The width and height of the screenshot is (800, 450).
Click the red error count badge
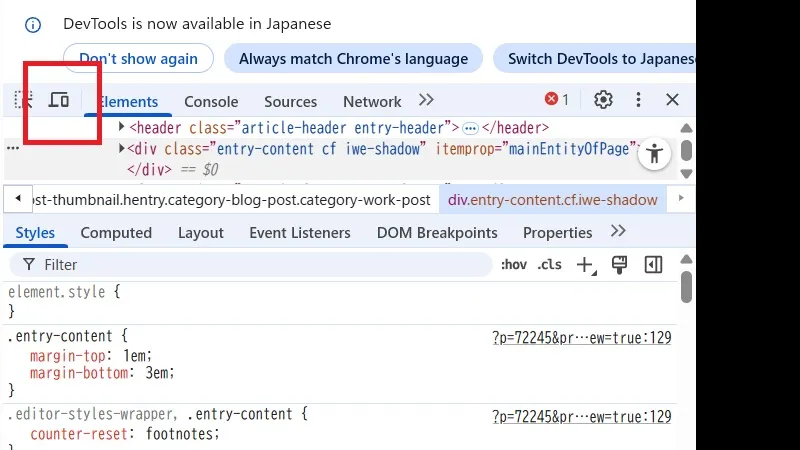pyautogui.click(x=557, y=99)
